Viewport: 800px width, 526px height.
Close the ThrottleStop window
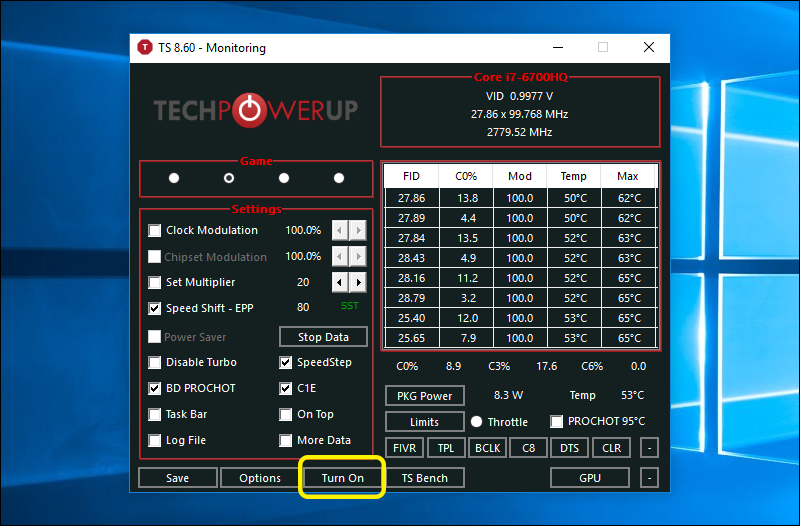649,47
